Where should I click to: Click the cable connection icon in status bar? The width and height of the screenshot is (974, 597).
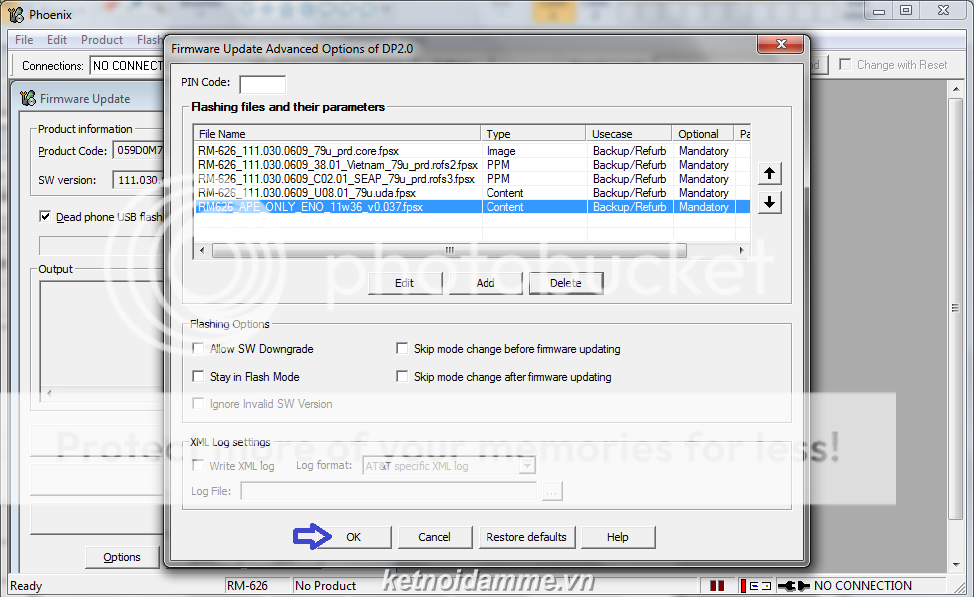pos(793,586)
